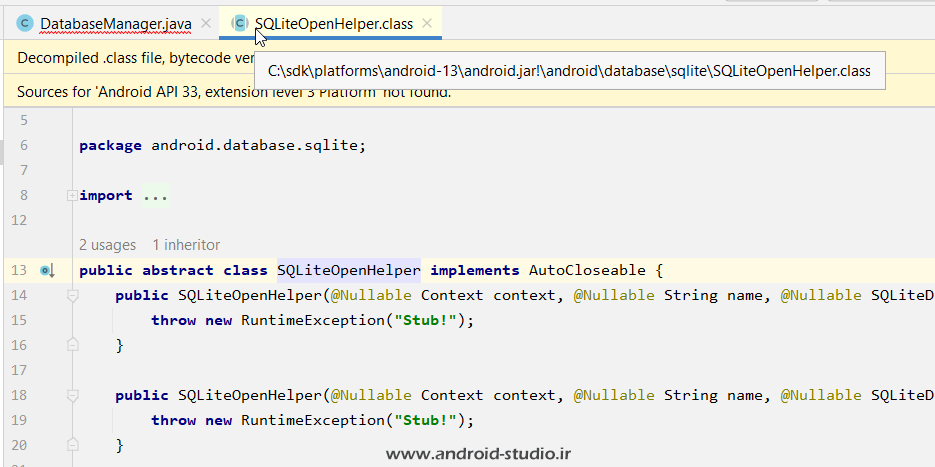Switch to the DatabaseManager.java tab
The image size is (935, 467).
click(x=116, y=24)
